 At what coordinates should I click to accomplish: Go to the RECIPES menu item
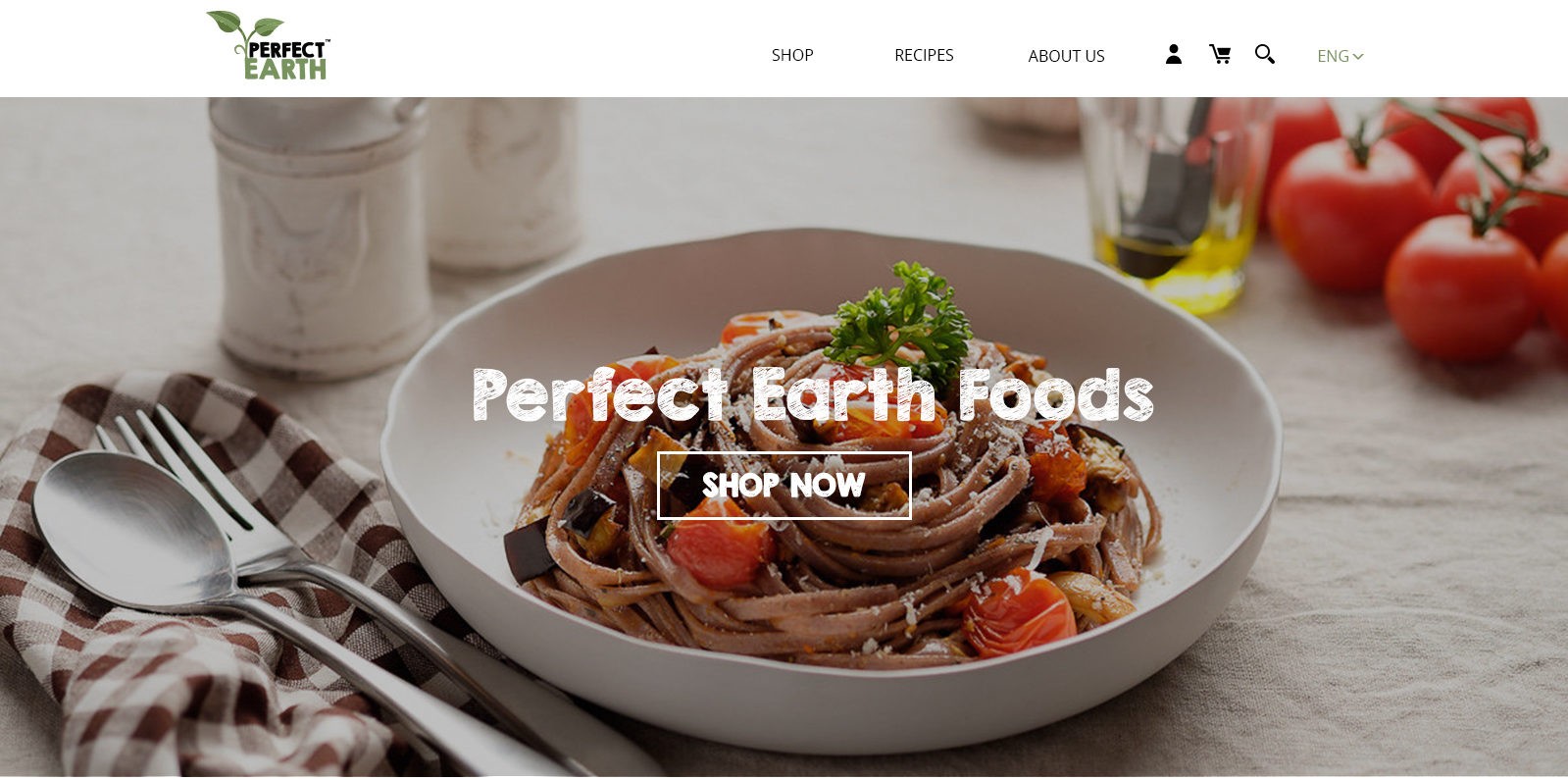point(924,55)
